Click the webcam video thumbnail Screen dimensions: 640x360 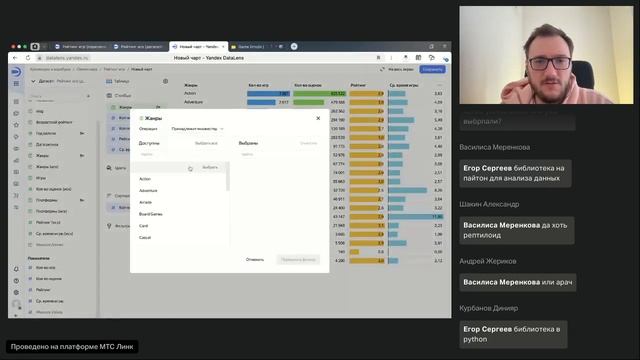tap(546, 55)
